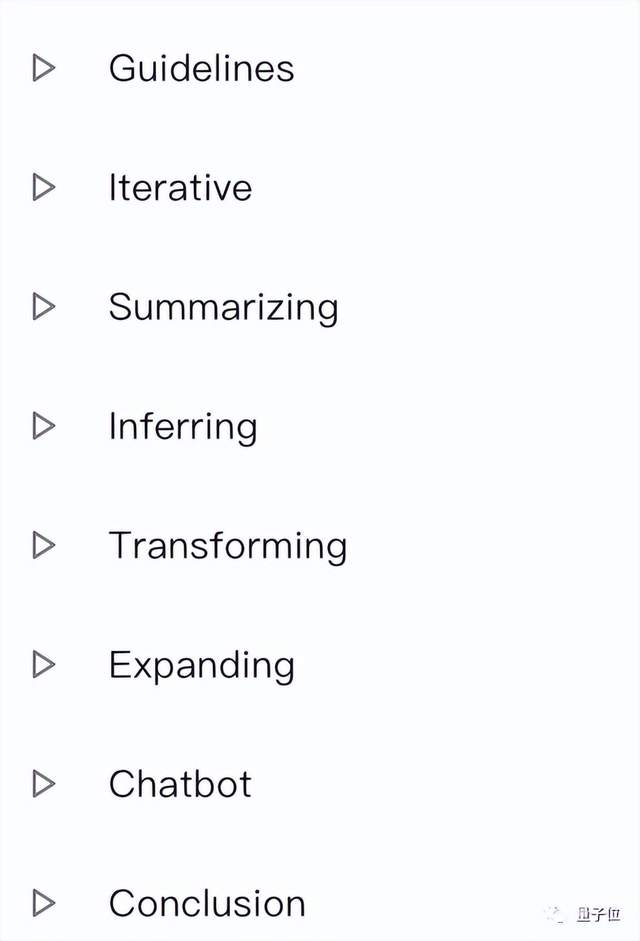Unfold Conclusion using its triangle icon

(x=43, y=903)
